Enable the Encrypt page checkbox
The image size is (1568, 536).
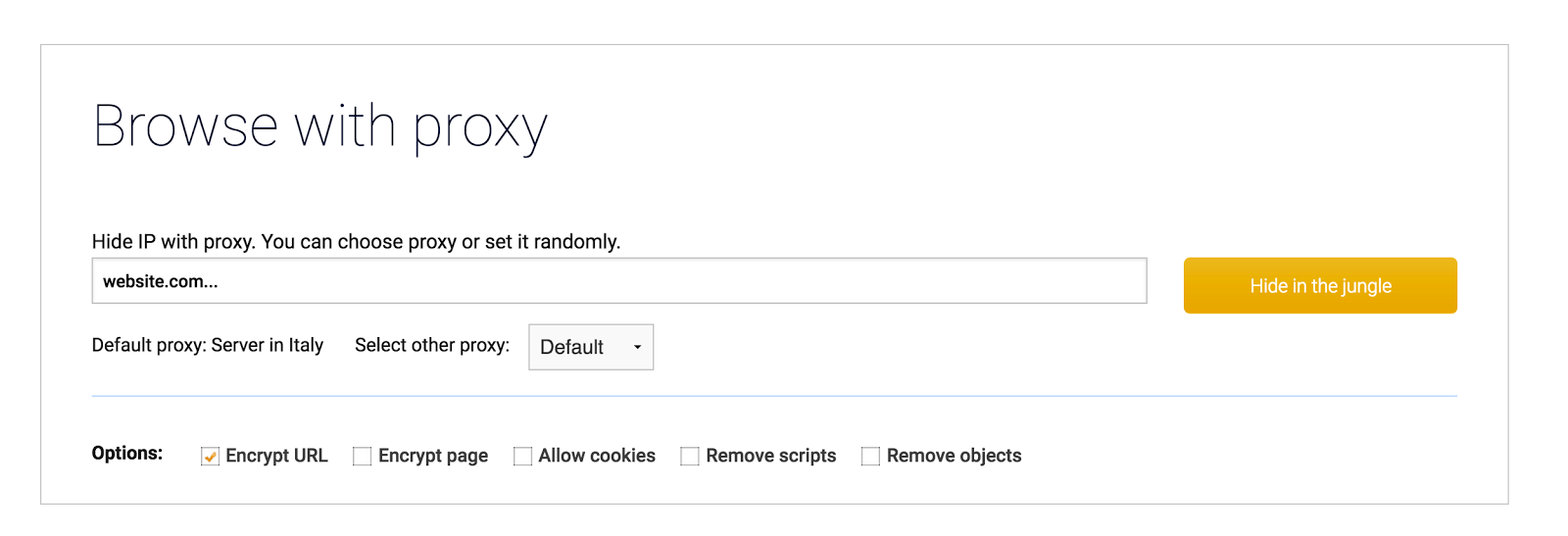point(363,457)
